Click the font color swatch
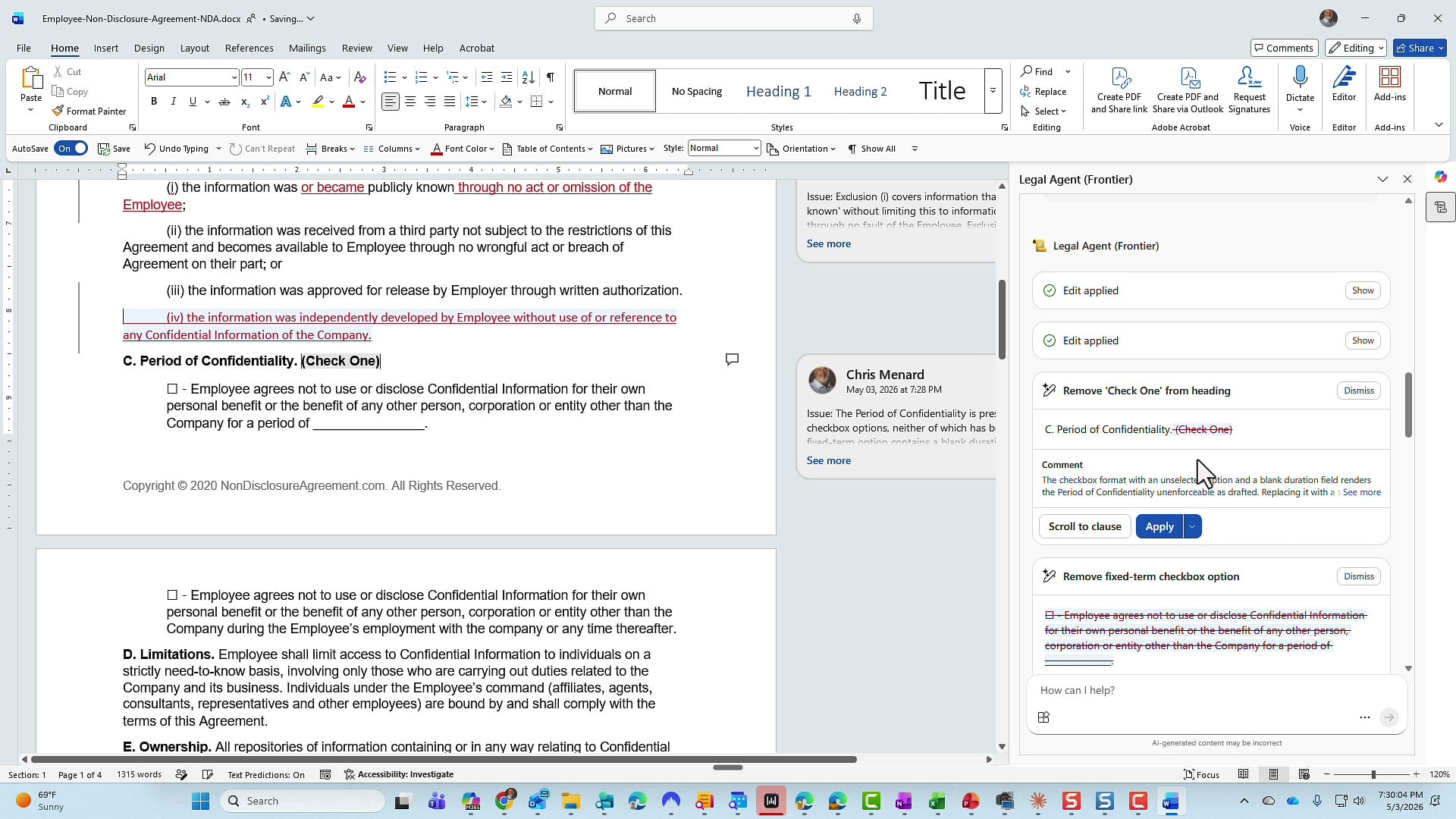 349,102
